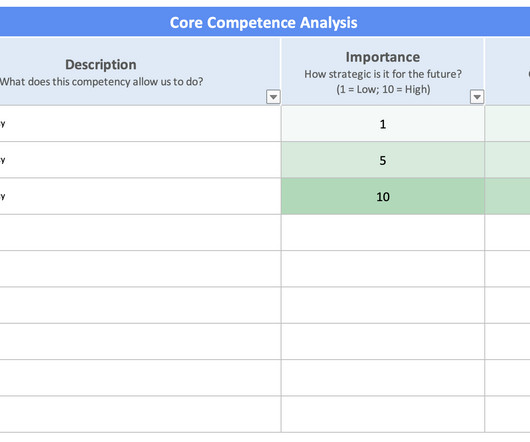Click the third empty Importance cell below 10
Screen dimensions: 530x442
coord(383,305)
